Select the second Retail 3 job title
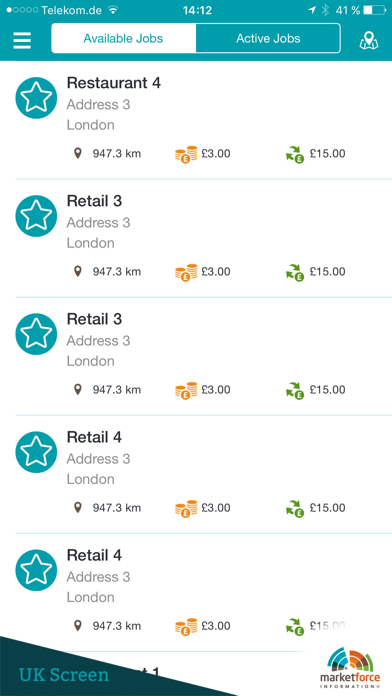Image resolution: width=392 pixels, height=696 pixels. (x=94, y=319)
